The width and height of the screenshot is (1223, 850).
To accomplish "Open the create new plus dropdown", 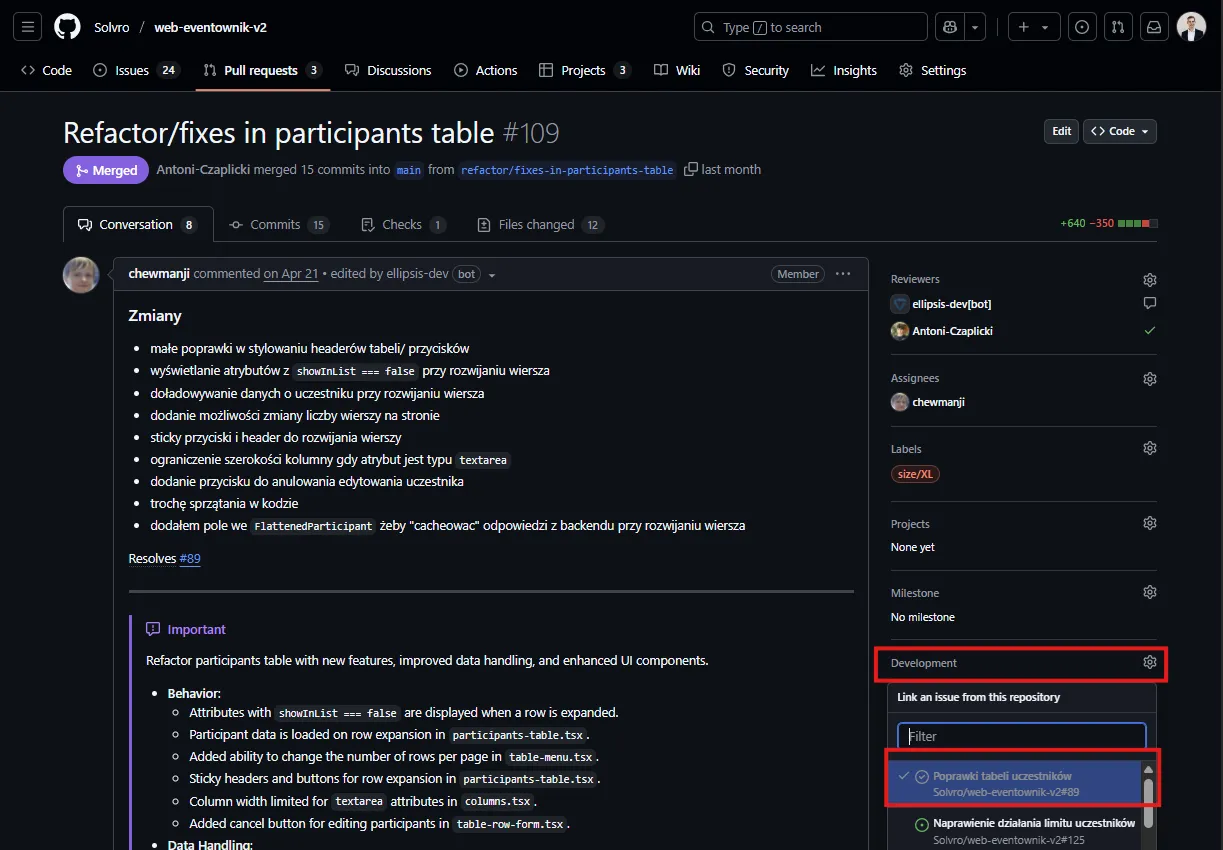I will pos(1033,27).
